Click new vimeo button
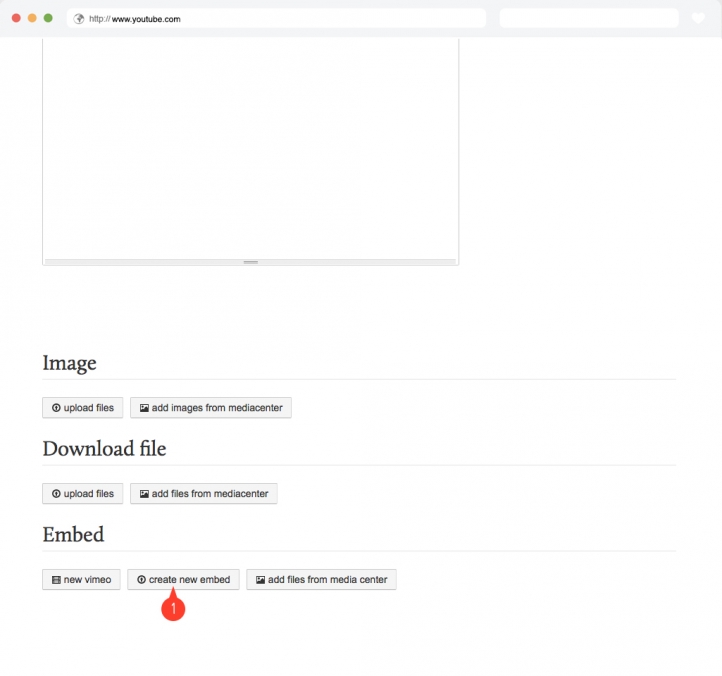This screenshot has width=722, height=676. coord(81,579)
